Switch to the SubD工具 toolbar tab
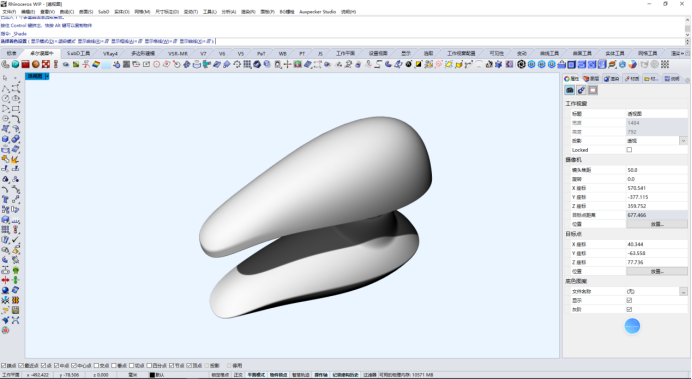This screenshot has height=379, width=692. (x=78, y=53)
